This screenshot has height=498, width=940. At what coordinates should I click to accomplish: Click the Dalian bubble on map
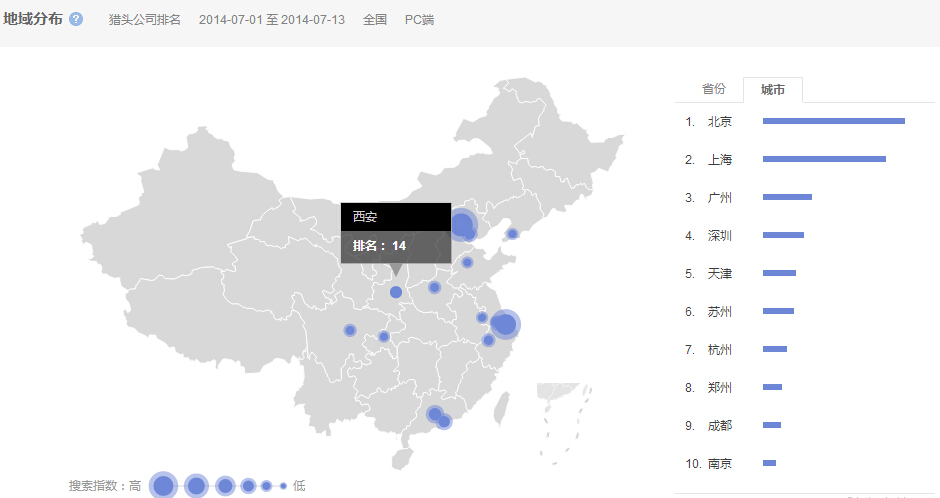pyautogui.click(x=513, y=234)
